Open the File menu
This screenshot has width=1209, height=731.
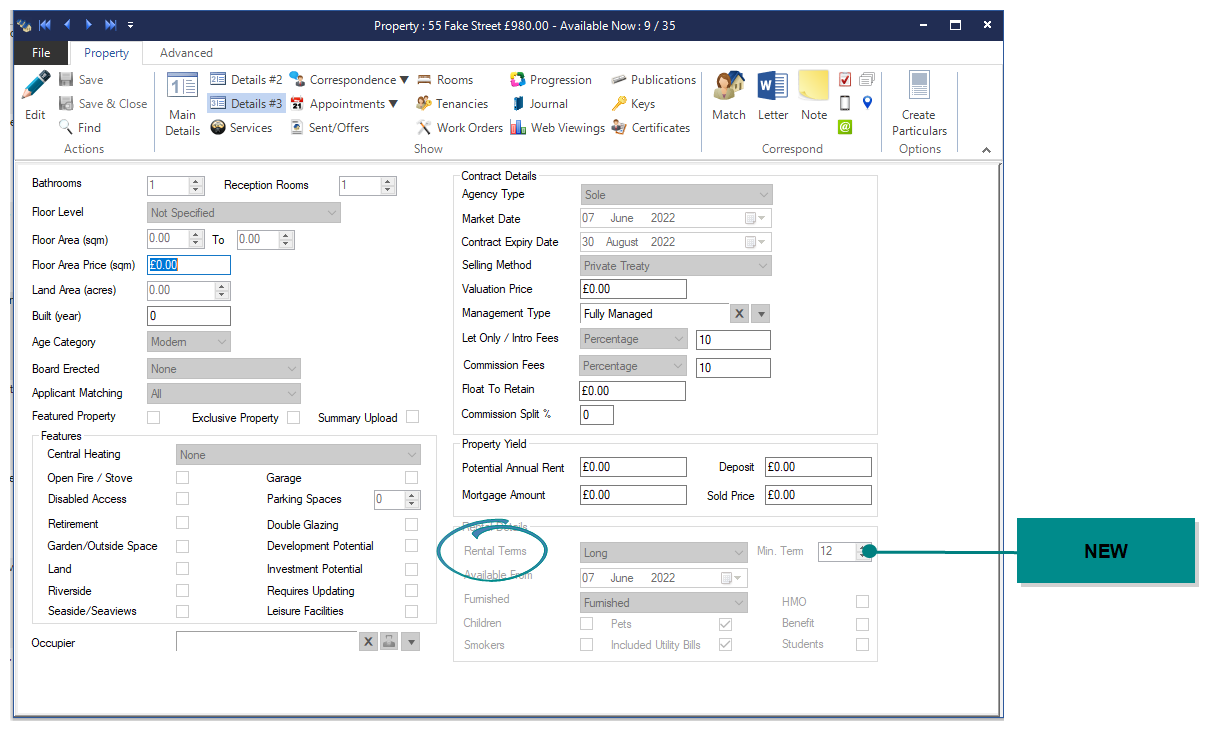click(x=41, y=53)
